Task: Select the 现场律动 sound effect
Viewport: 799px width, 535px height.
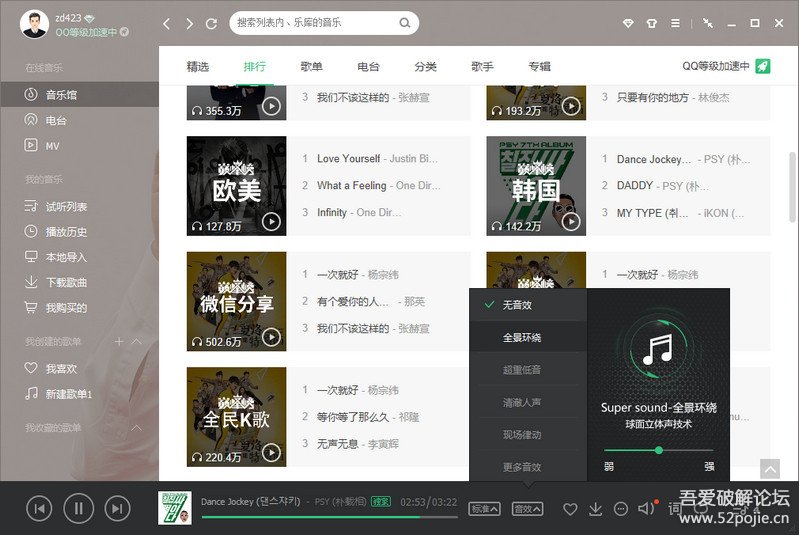Action: (x=528, y=435)
